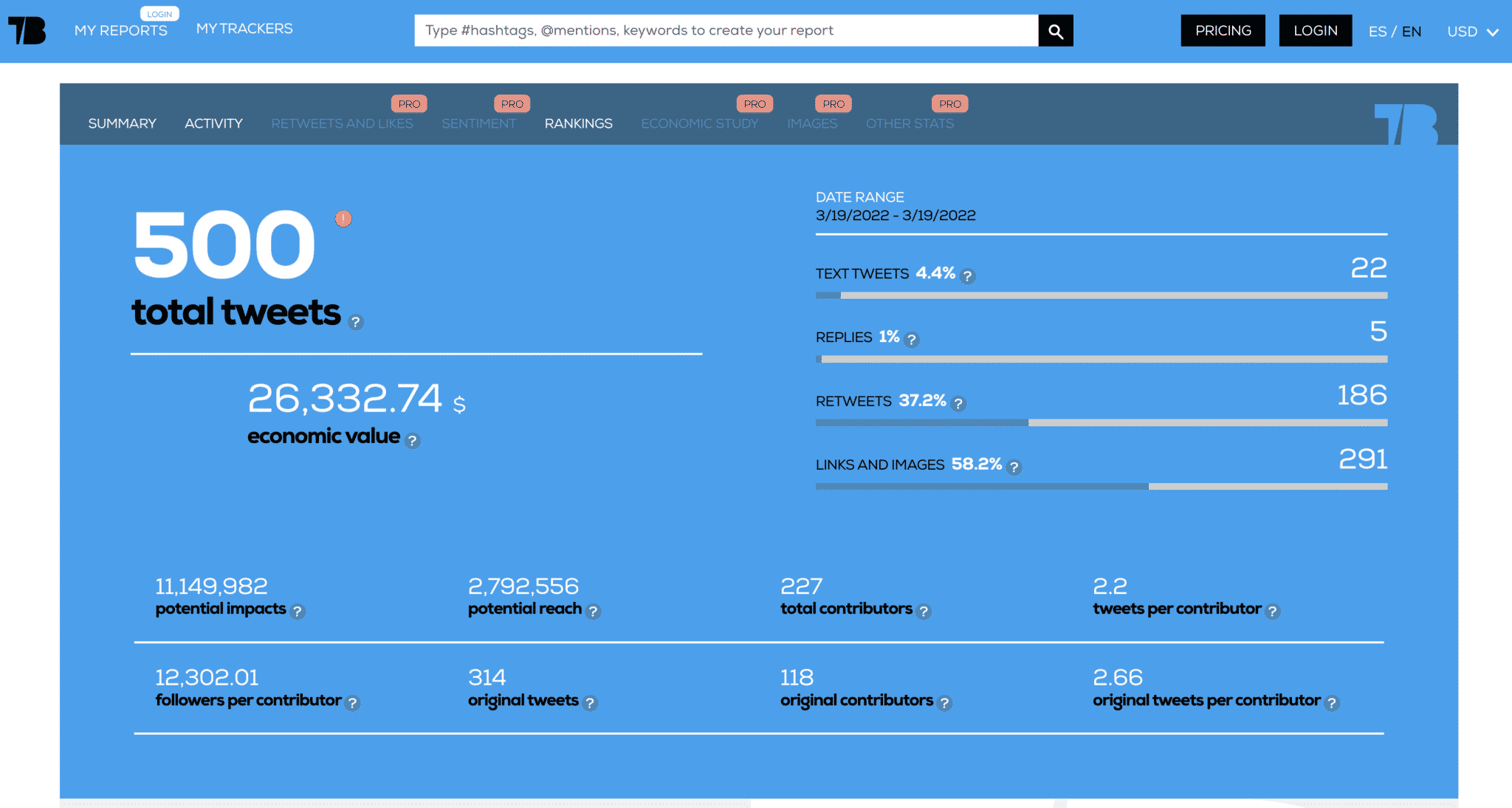Open MY TRACKERS from the top menu

[244, 28]
